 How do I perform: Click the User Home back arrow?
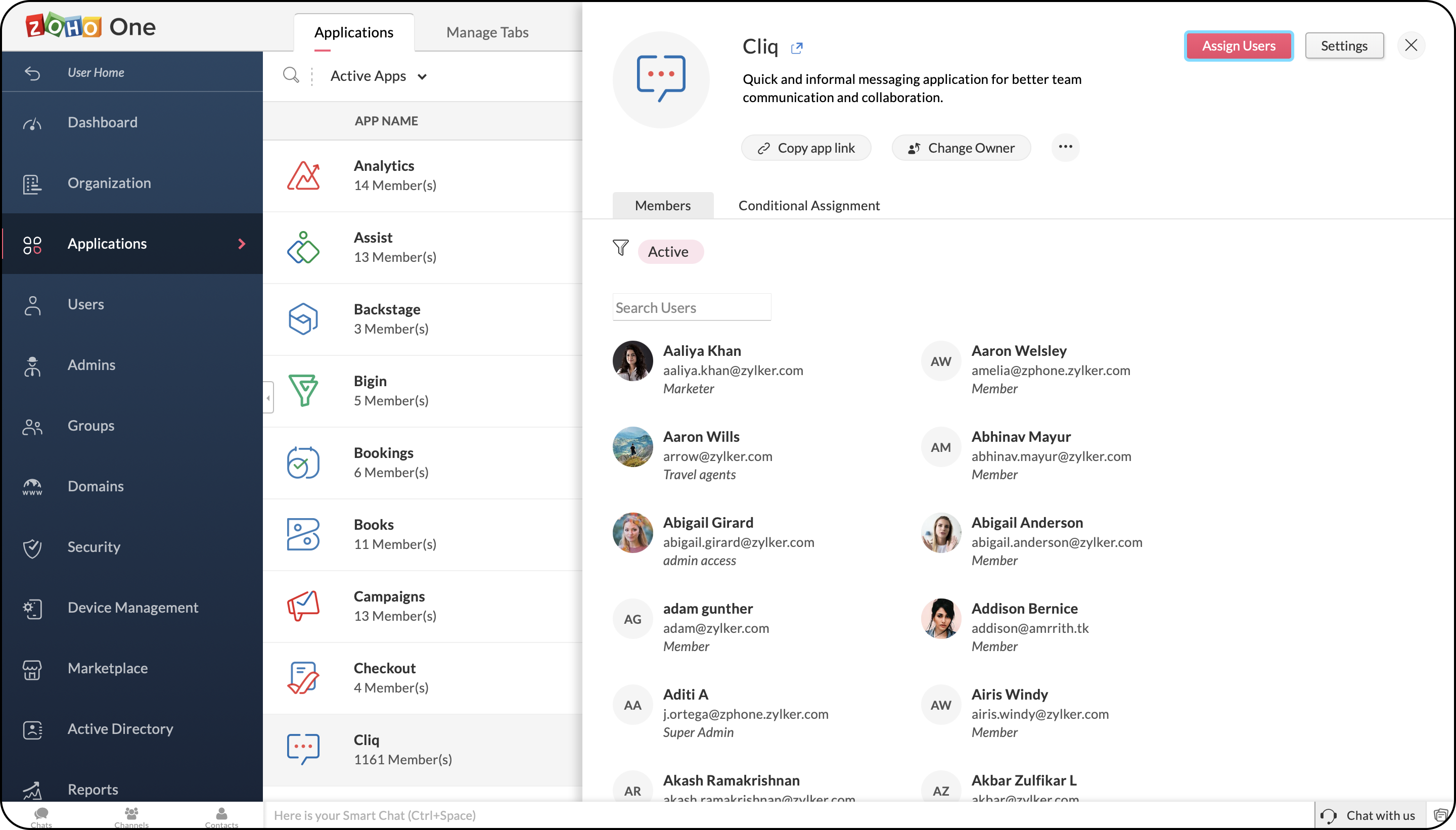(32, 73)
